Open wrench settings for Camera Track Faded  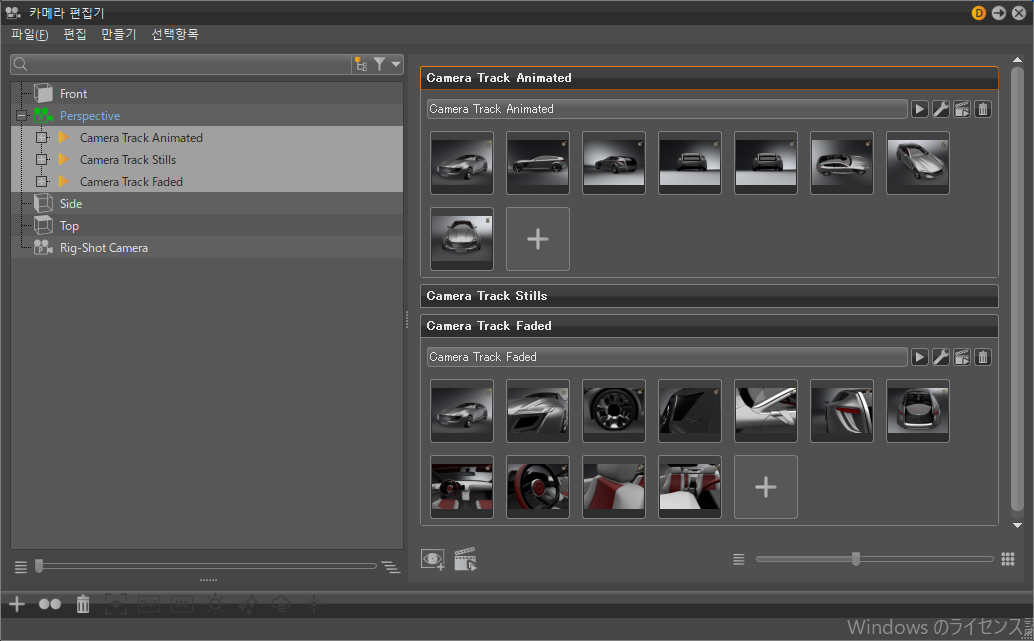(x=940, y=357)
